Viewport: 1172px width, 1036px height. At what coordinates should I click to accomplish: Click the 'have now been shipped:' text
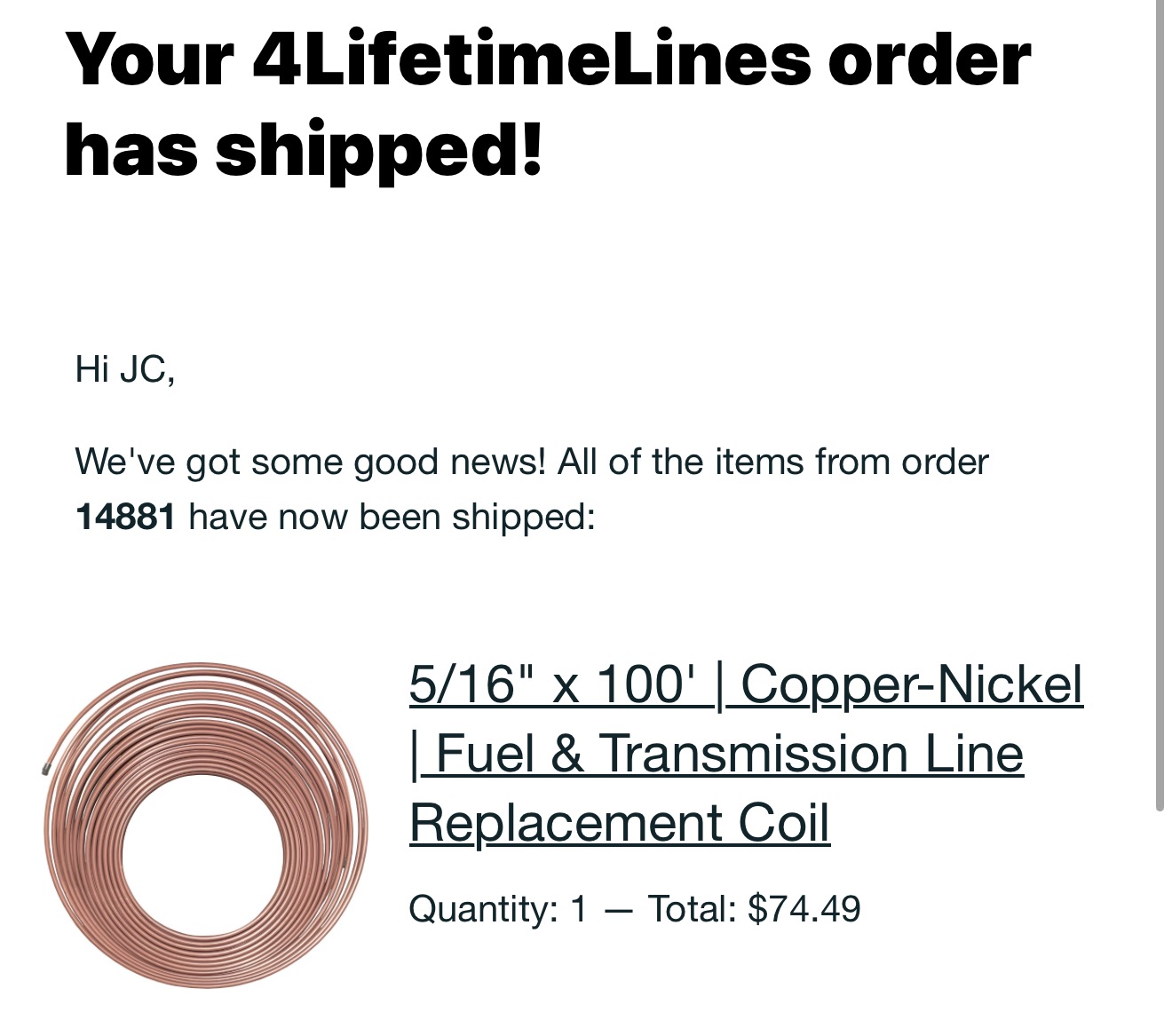392,517
